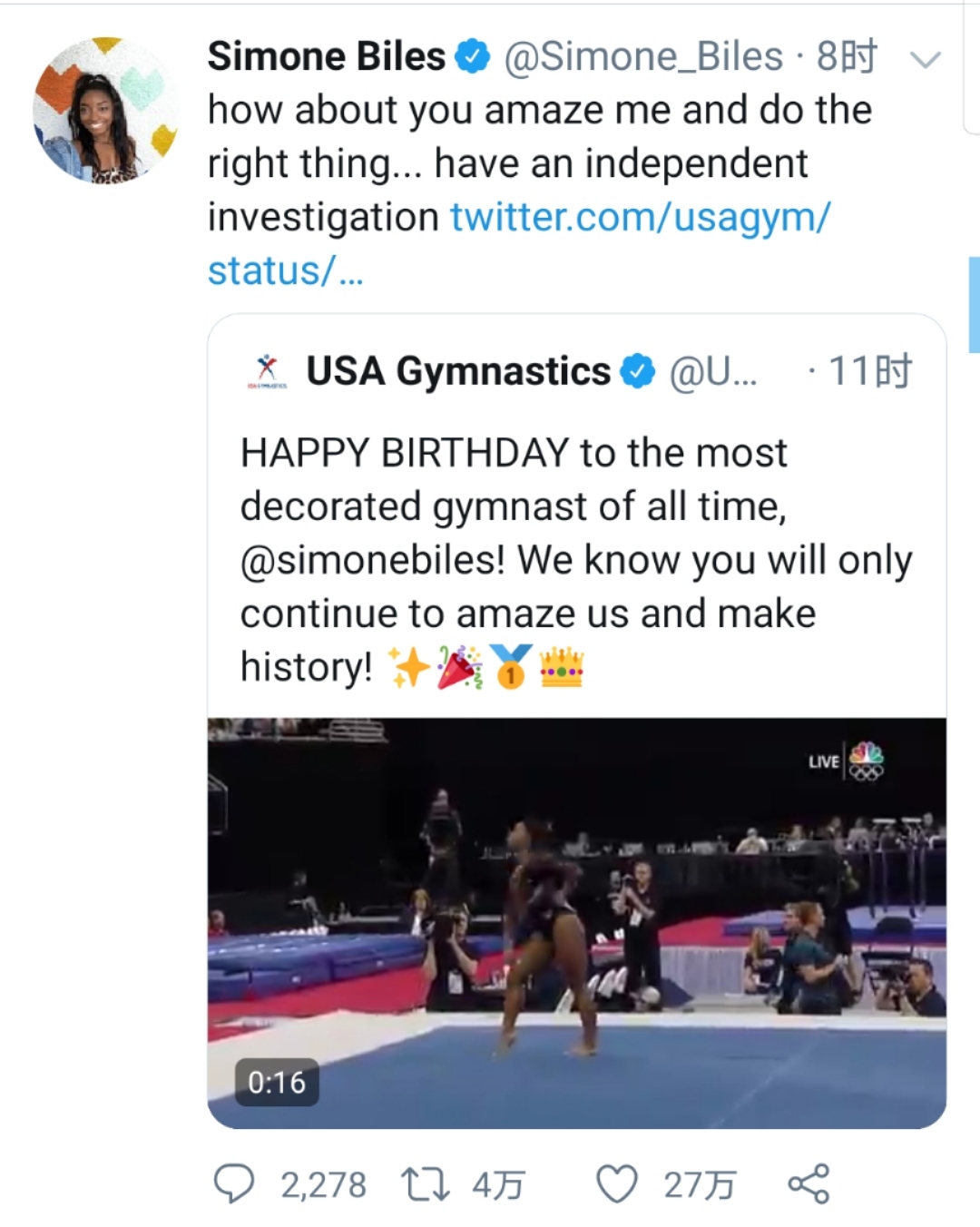Tap the 0:16 video duration badge
980x1227 pixels.
[277, 1082]
